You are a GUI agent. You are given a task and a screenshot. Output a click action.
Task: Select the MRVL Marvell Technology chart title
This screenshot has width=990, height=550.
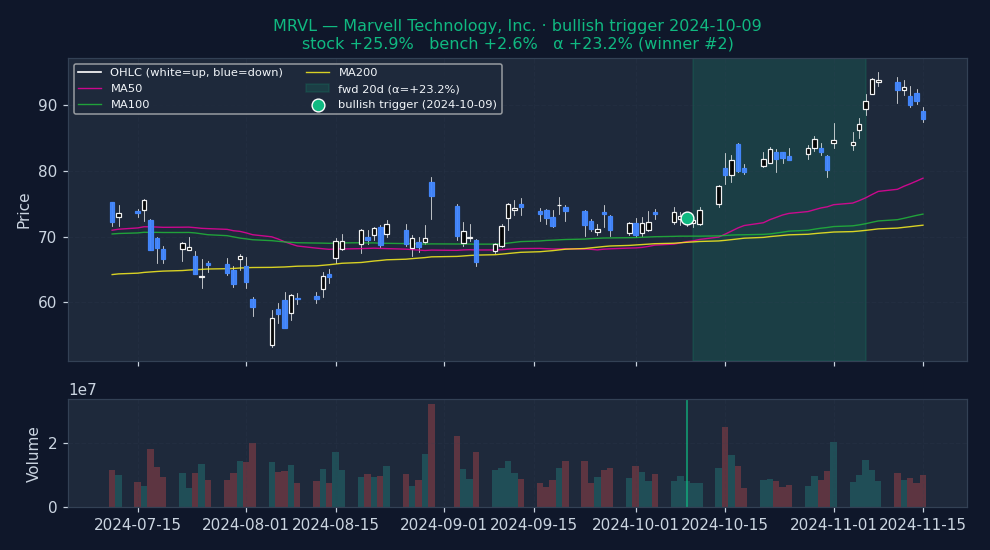point(517,26)
